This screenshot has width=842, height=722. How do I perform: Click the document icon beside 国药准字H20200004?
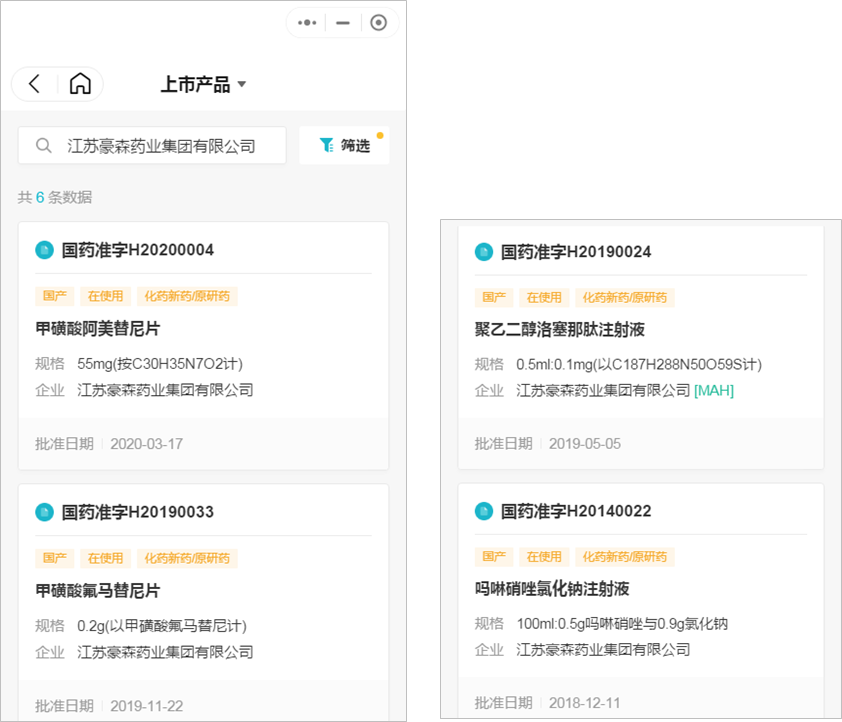tap(45, 250)
